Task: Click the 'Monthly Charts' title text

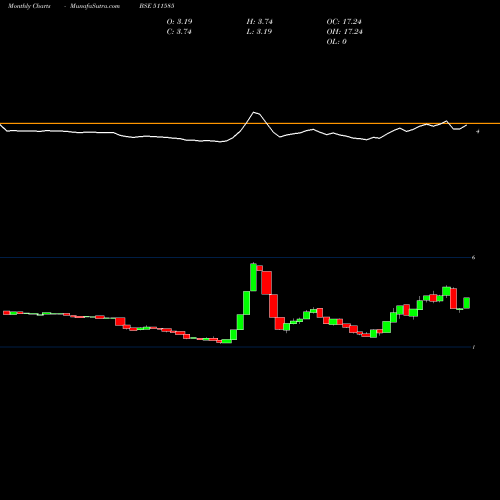Action: [29, 6]
